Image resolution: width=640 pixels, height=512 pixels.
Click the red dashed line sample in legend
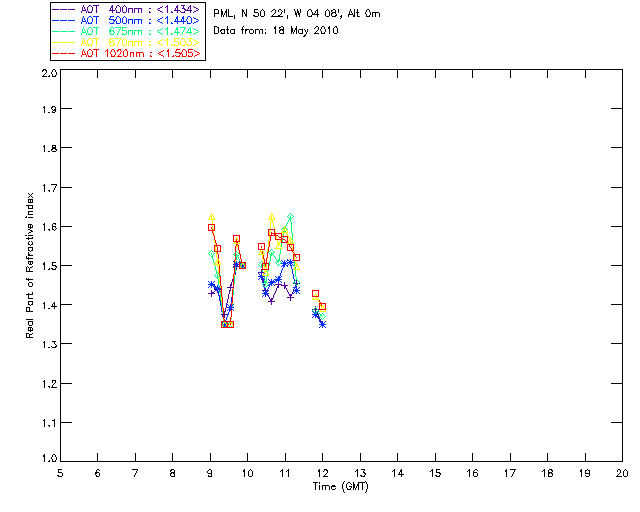(64, 53)
